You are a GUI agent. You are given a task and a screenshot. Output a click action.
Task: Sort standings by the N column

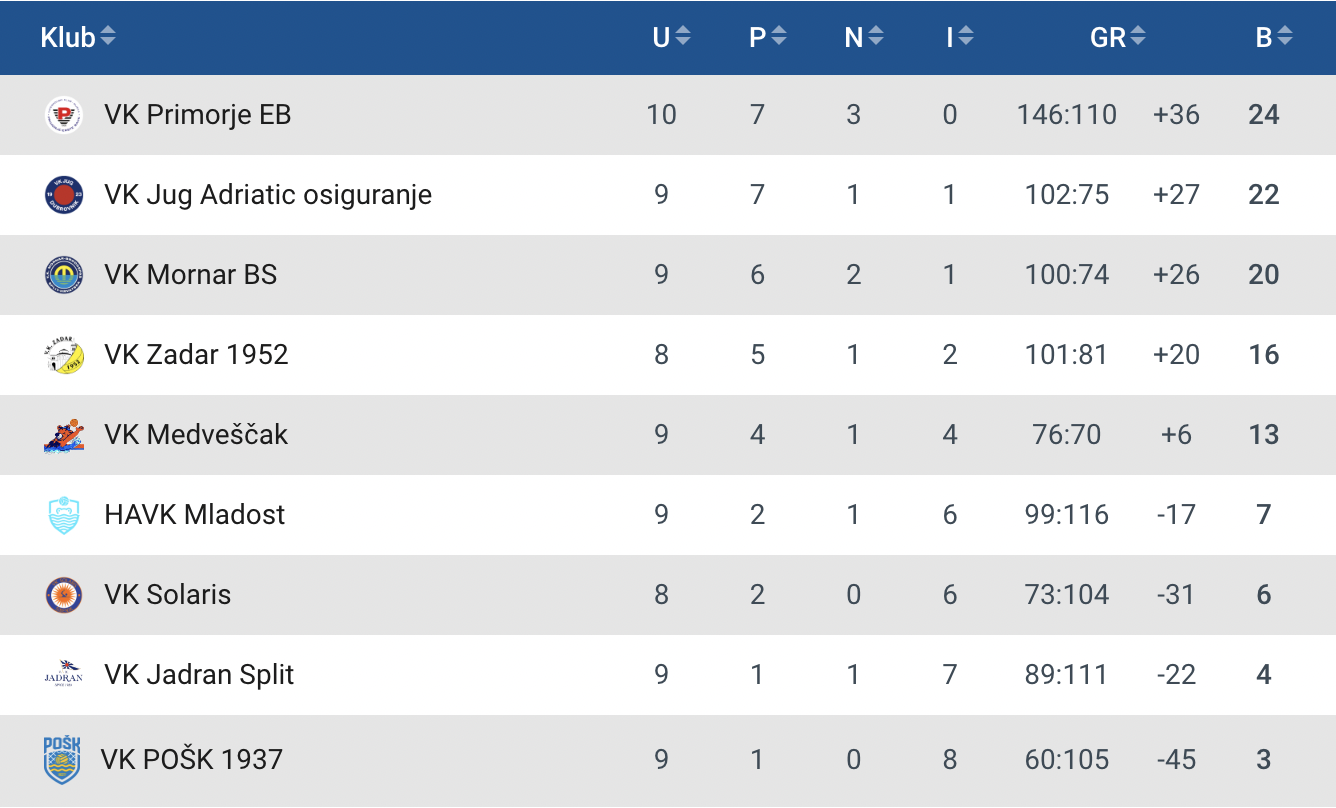[863, 37]
